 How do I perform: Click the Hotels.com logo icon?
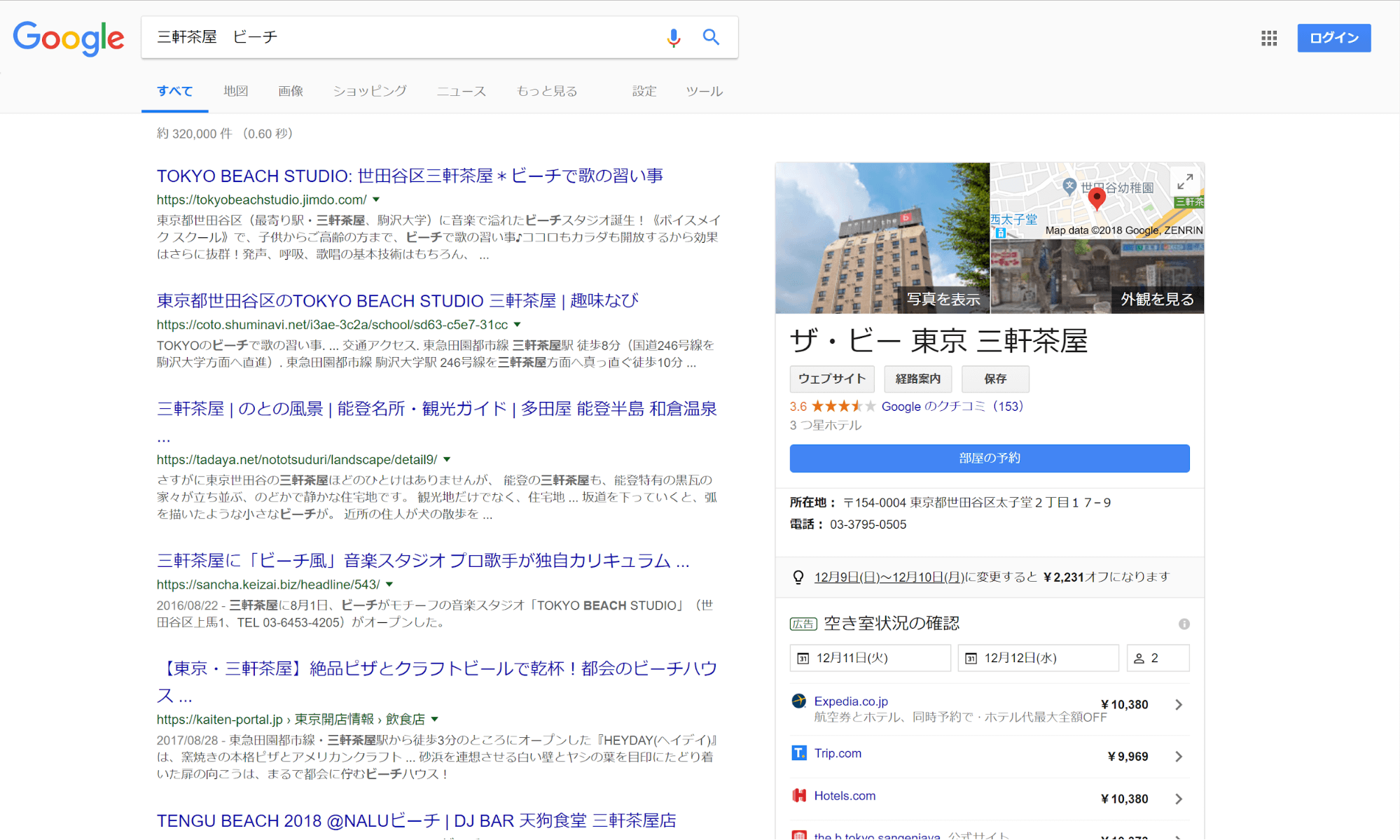798,795
